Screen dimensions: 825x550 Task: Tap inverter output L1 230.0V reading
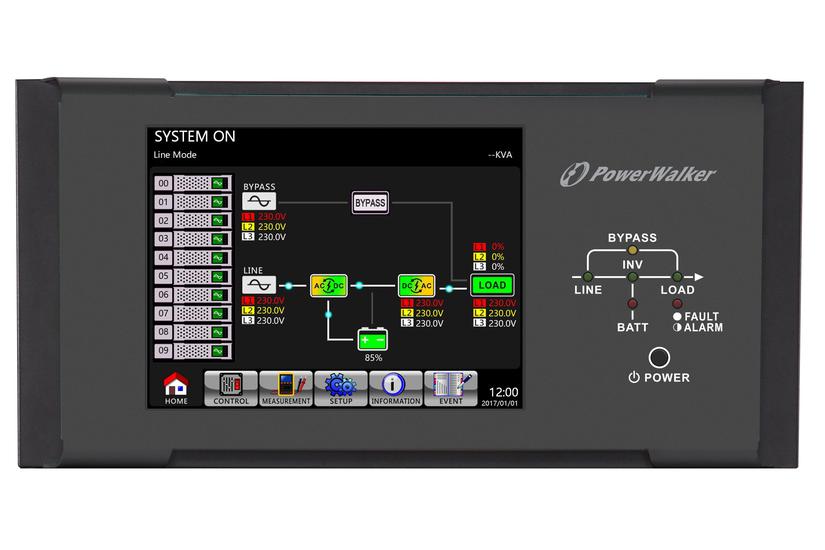click(x=422, y=303)
